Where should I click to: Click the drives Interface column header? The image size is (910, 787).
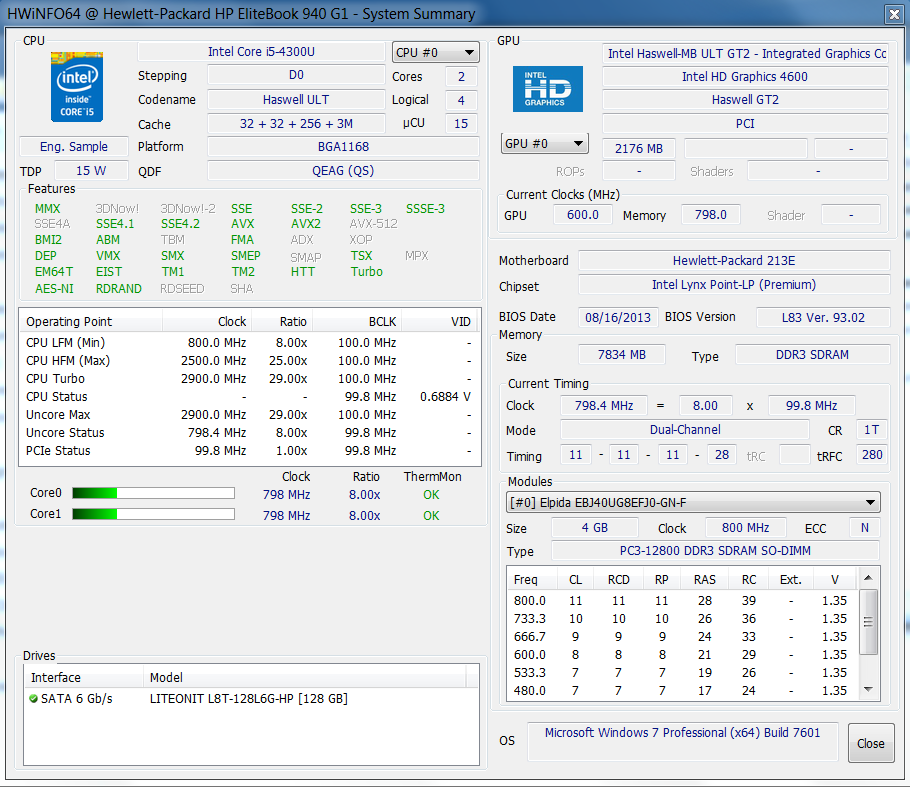[x=84, y=677]
